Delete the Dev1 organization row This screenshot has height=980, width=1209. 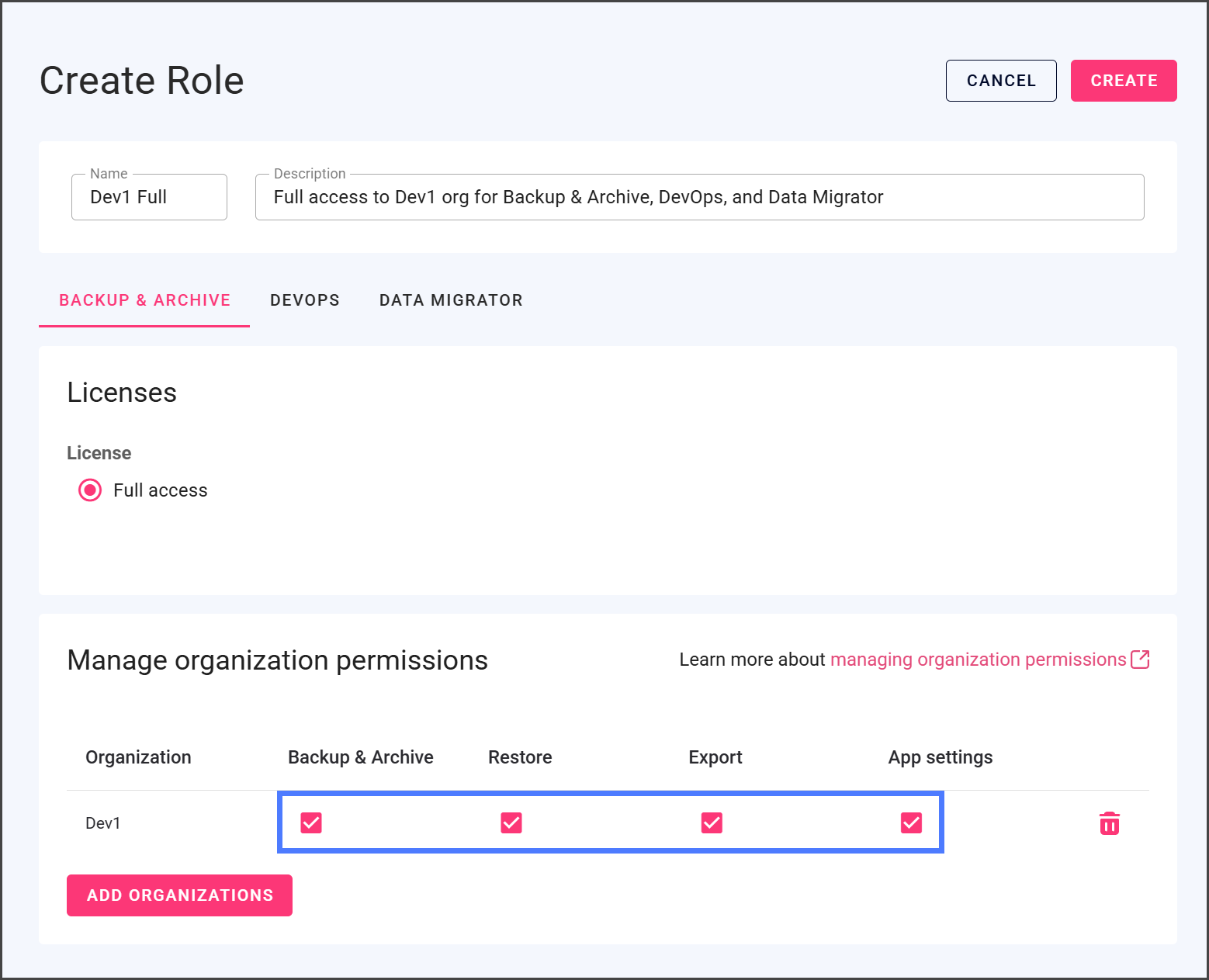pos(1109,823)
